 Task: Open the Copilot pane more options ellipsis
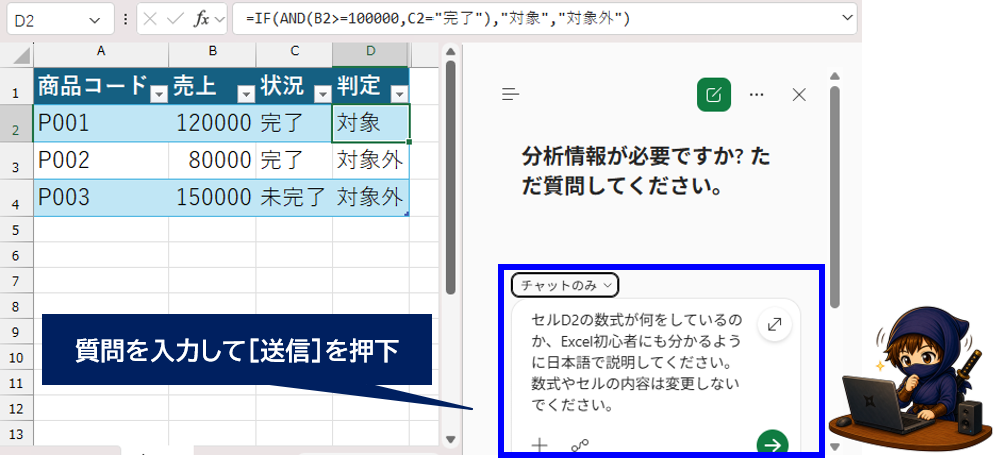pyautogui.click(x=756, y=95)
